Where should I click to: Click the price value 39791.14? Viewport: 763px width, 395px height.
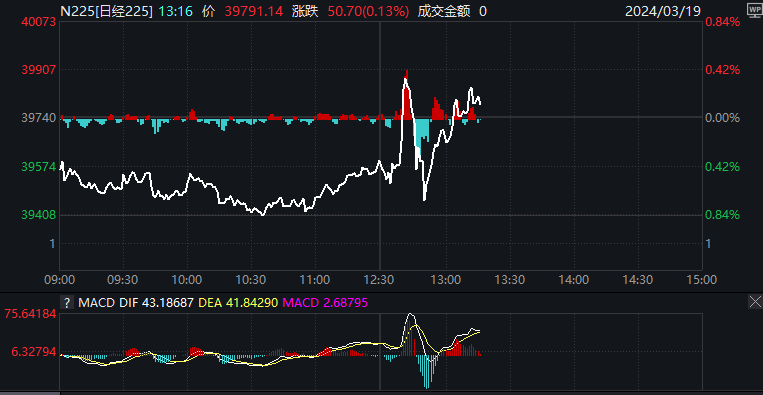coord(254,11)
